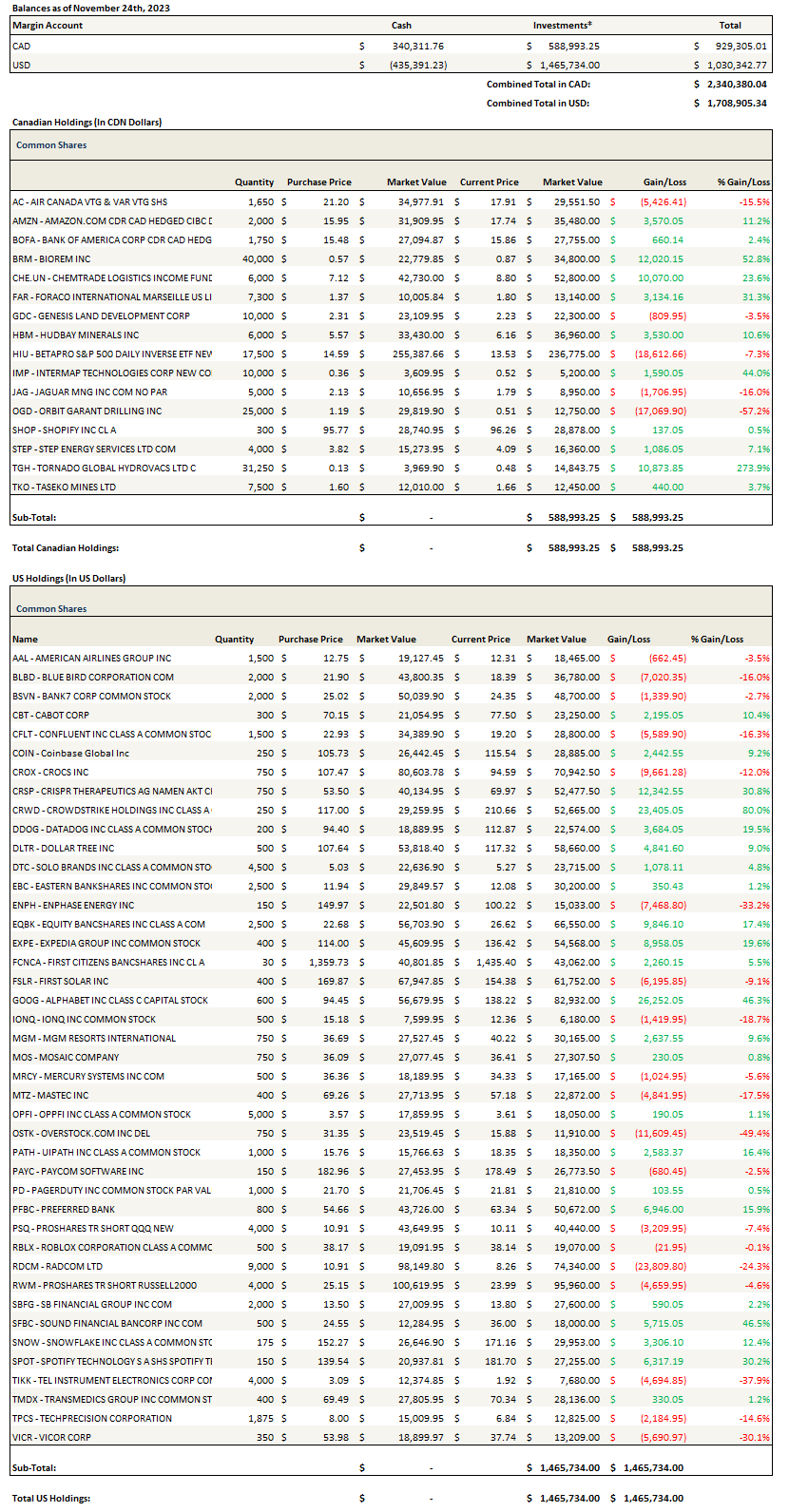
Task: Click the Canadian Holdings section heading
Action: tap(87, 122)
